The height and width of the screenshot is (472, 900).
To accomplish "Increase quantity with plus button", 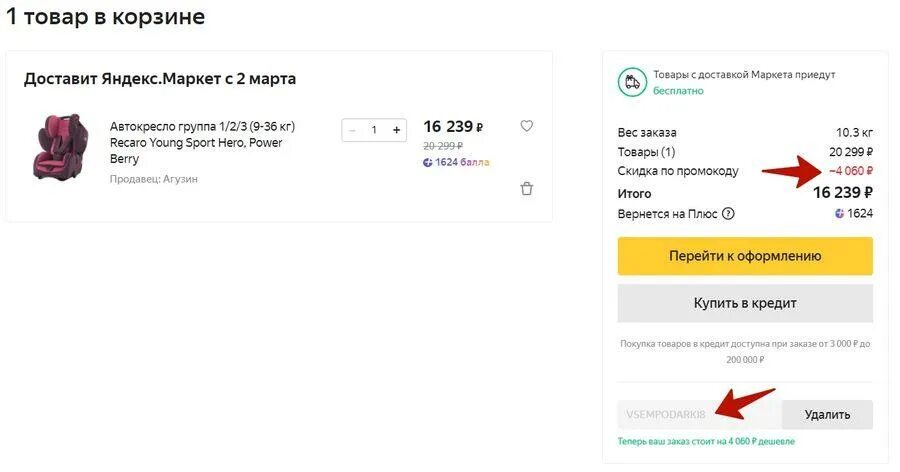I will (x=397, y=130).
